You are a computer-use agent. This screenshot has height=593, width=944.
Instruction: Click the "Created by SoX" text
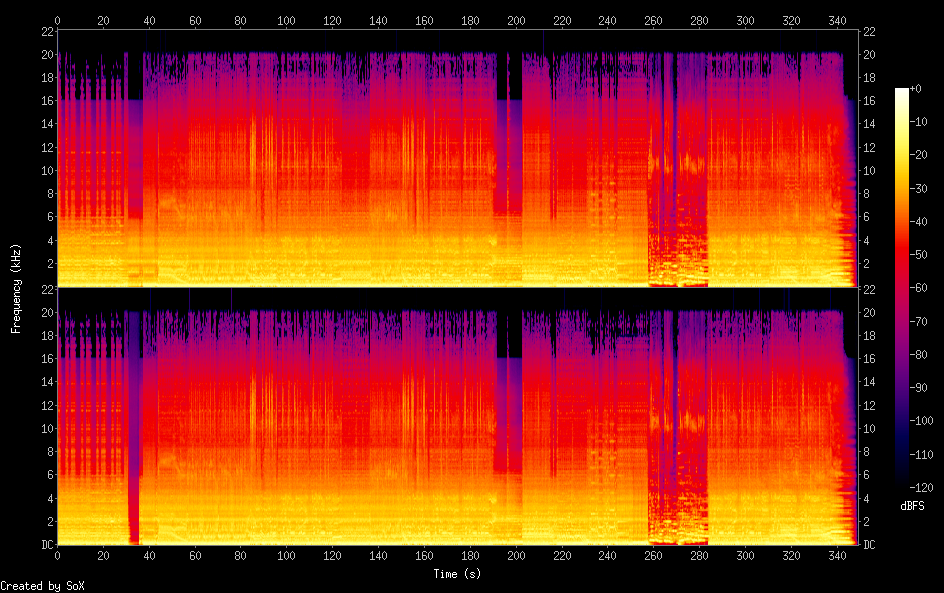point(42,585)
